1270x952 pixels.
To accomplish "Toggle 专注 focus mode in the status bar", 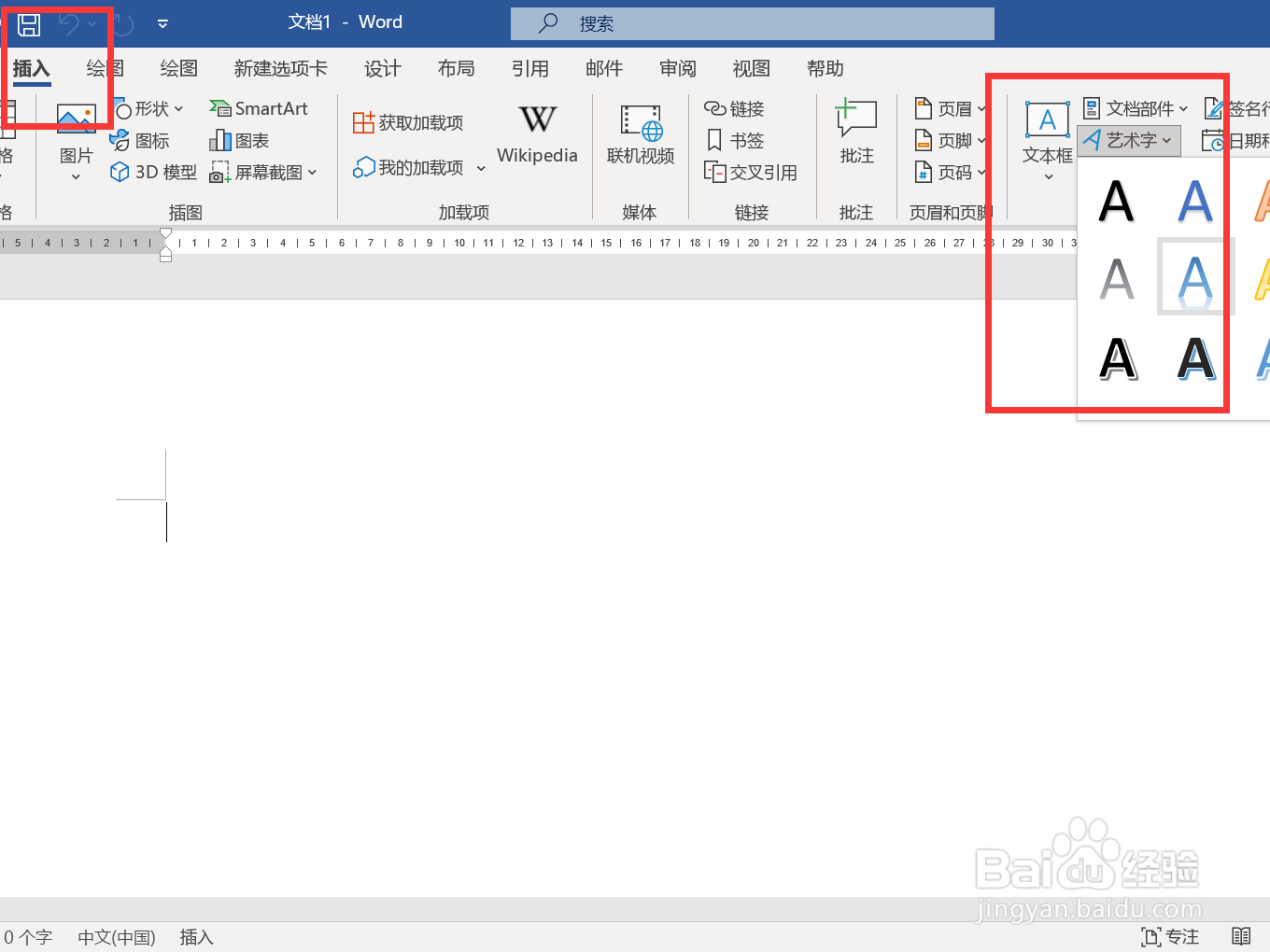I will click(1169, 936).
